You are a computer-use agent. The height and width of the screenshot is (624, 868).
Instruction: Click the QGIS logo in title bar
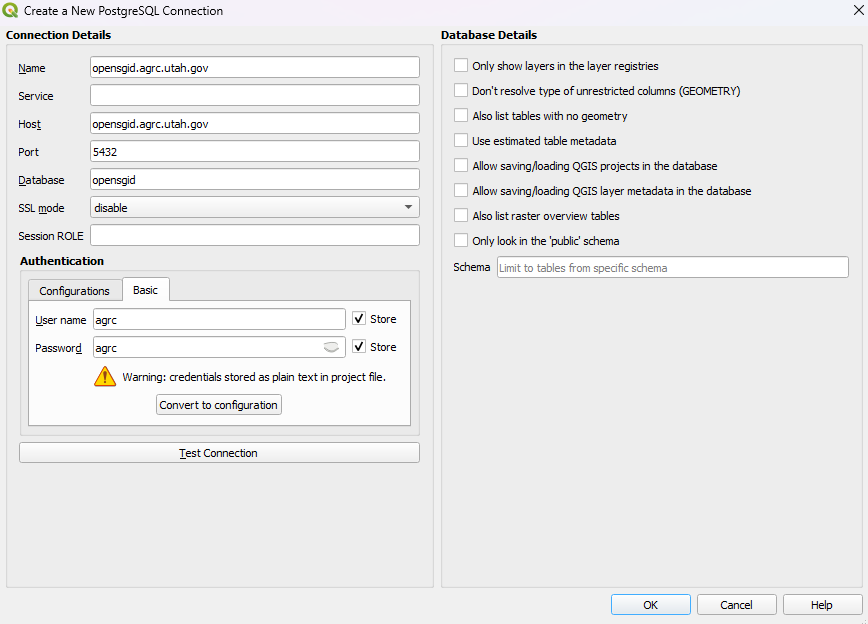(10, 11)
